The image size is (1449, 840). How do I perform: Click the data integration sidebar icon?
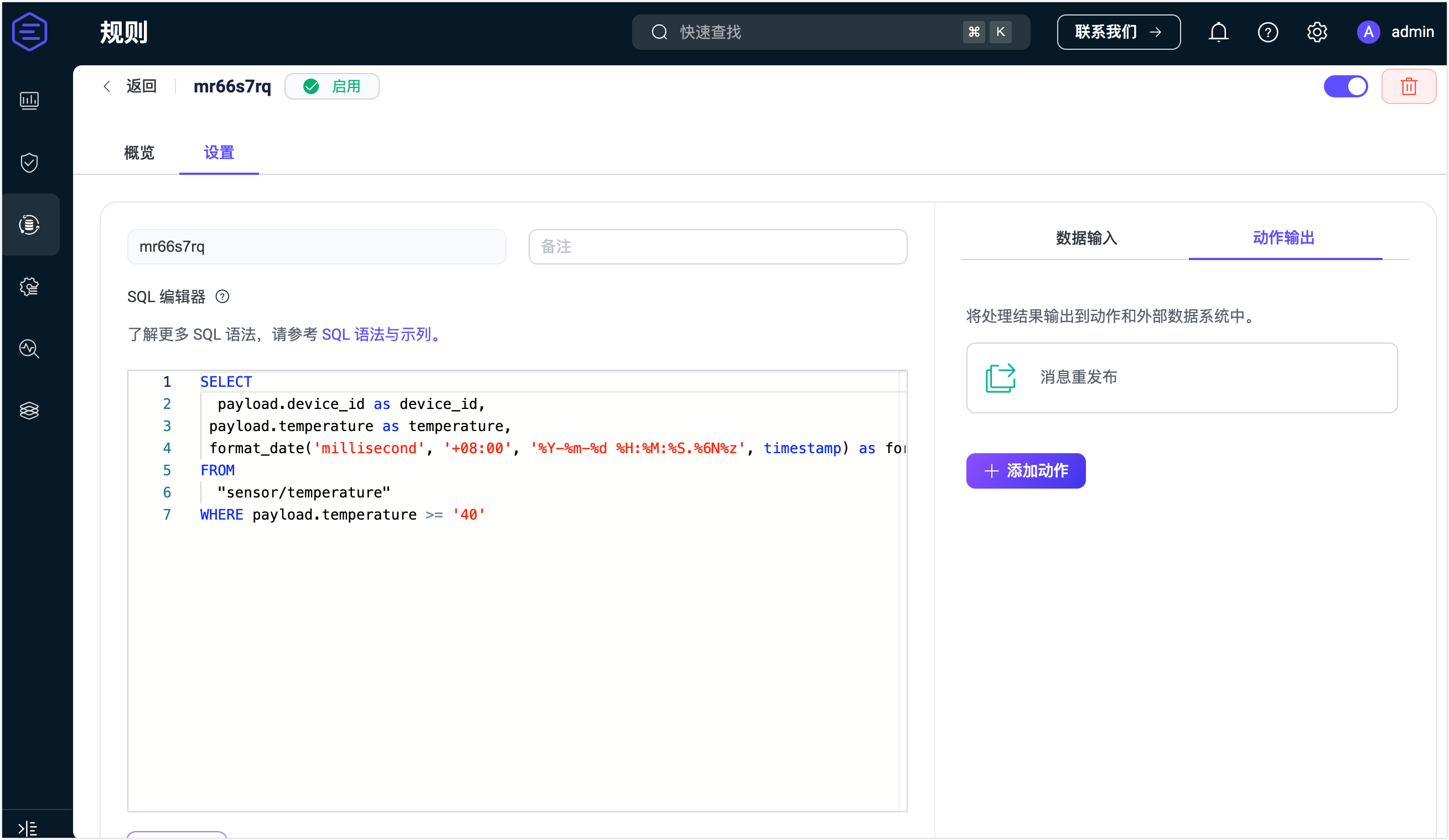[29, 225]
